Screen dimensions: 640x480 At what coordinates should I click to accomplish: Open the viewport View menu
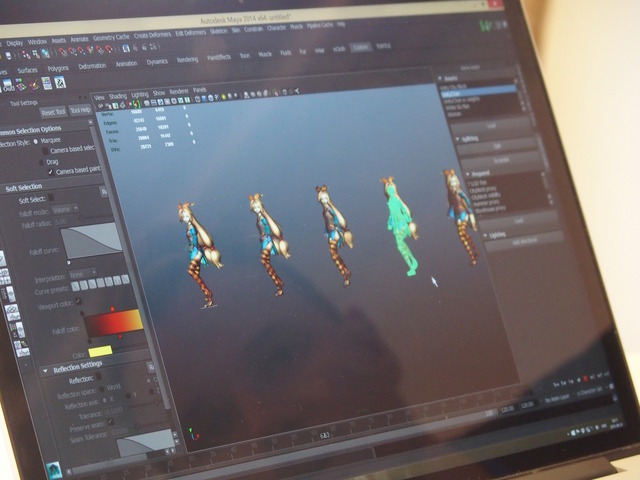pyautogui.click(x=99, y=98)
